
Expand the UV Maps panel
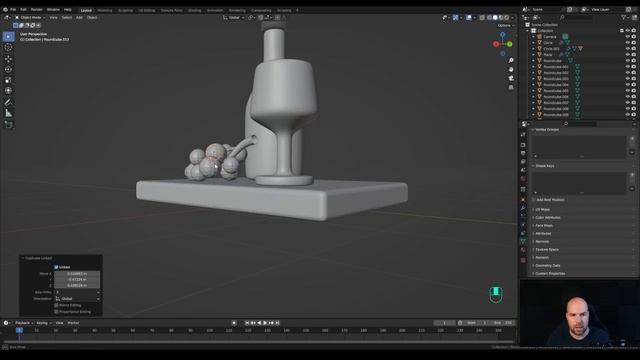542,209
